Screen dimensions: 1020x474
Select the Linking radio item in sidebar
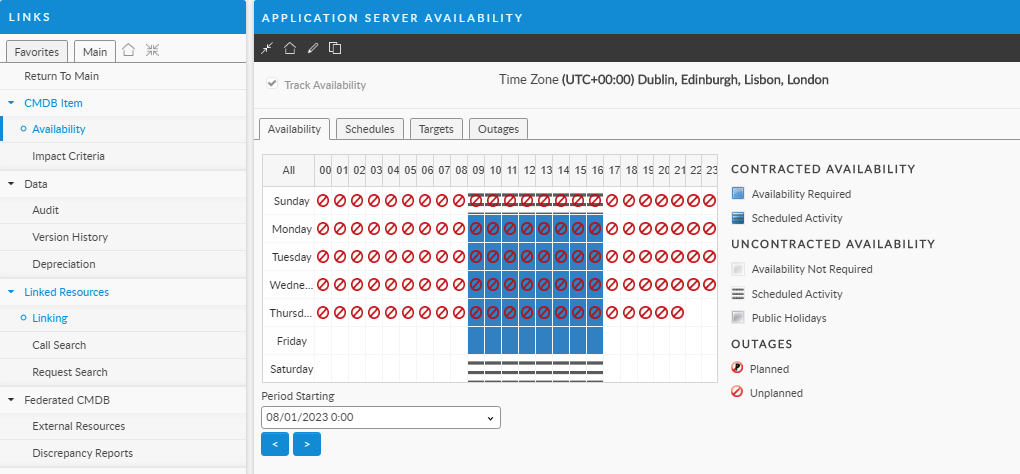pyautogui.click(x=50, y=318)
